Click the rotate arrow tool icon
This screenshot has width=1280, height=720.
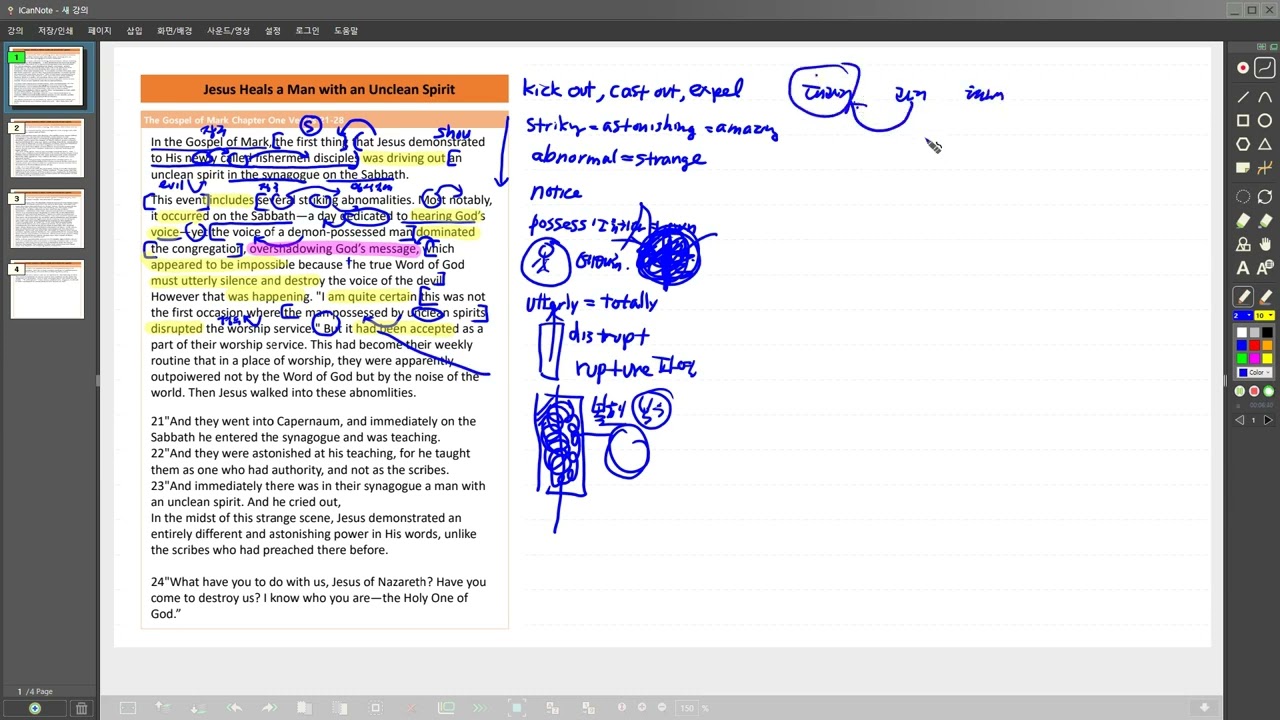click(x=1265, y=197)
